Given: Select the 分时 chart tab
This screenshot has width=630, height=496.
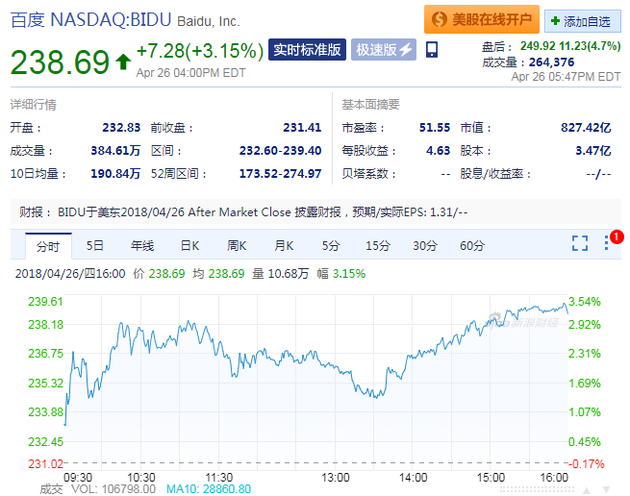Looking at the screenshot, I should (x=48, y=246).
